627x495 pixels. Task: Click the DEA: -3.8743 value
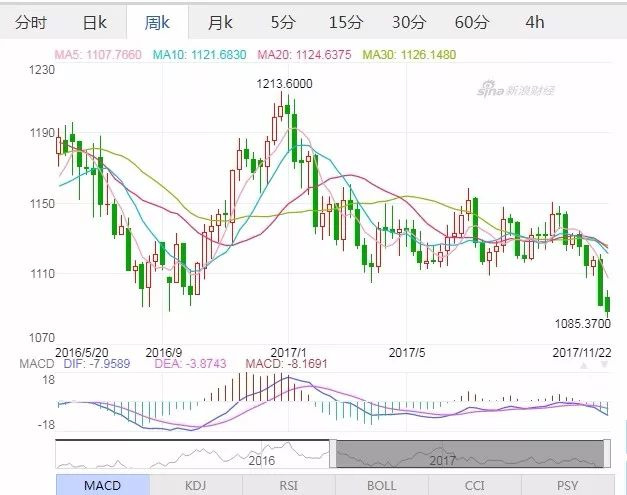tap(190, 363)
